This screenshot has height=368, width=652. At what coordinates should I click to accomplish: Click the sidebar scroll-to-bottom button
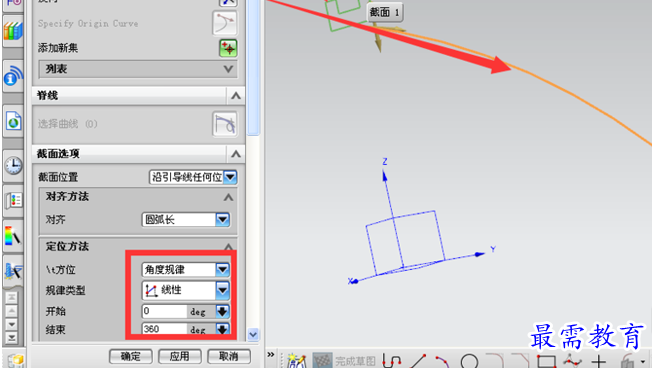pos(12,337)
